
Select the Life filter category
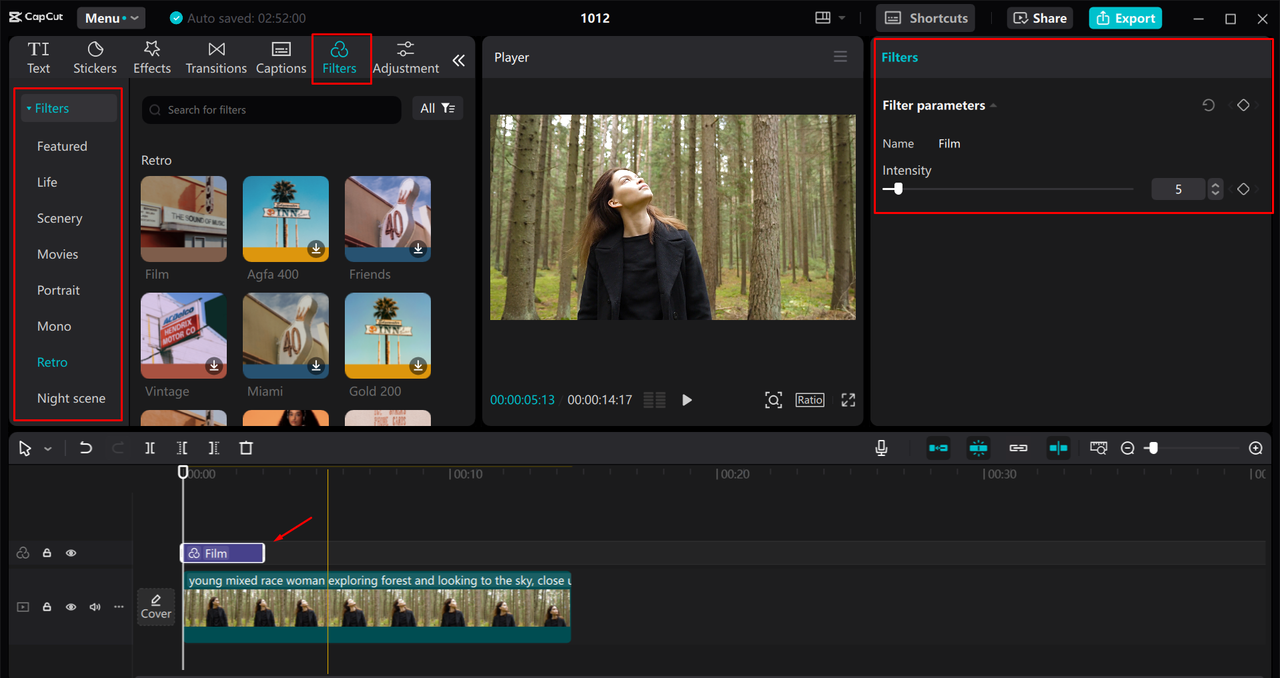(47, 182)
